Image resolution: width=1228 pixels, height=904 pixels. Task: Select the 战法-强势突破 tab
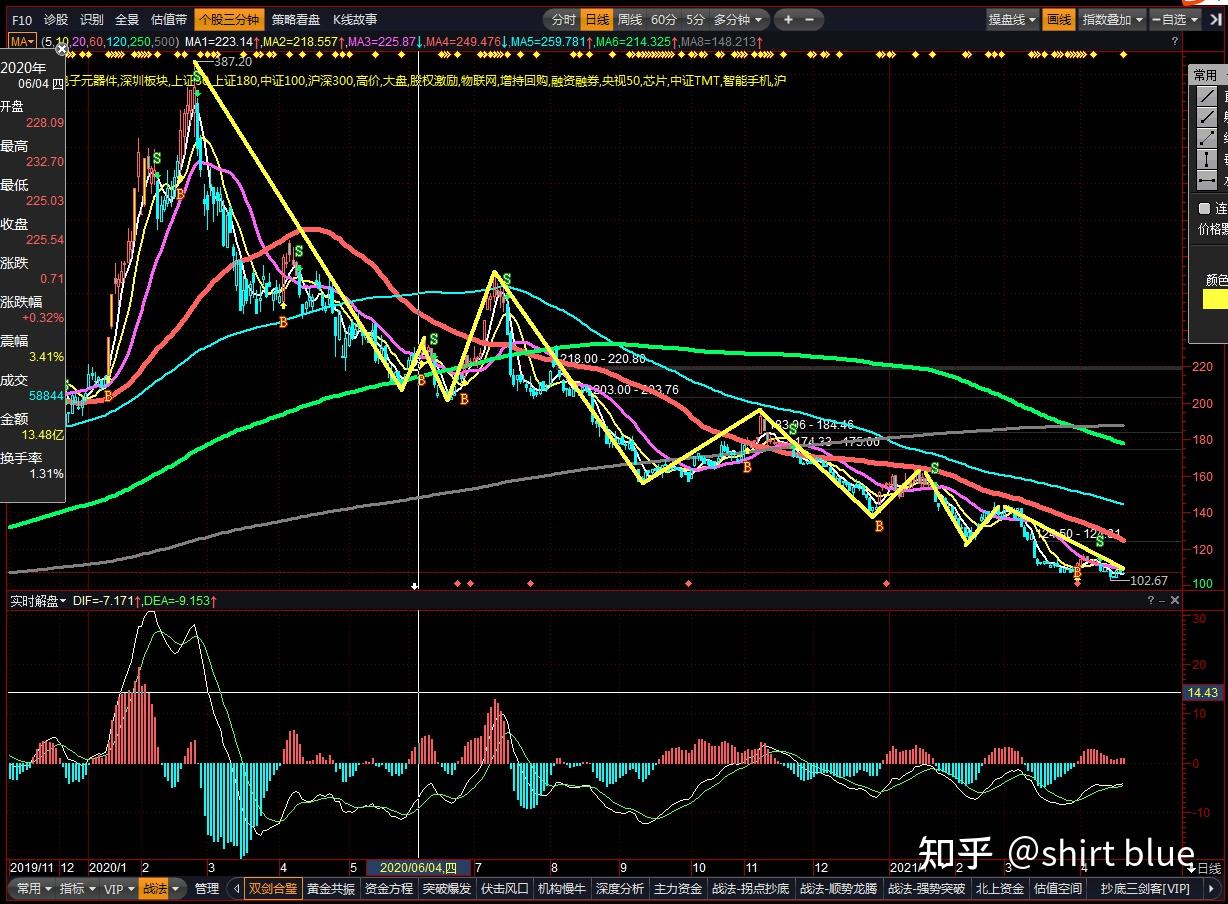(x=927, y=888)
